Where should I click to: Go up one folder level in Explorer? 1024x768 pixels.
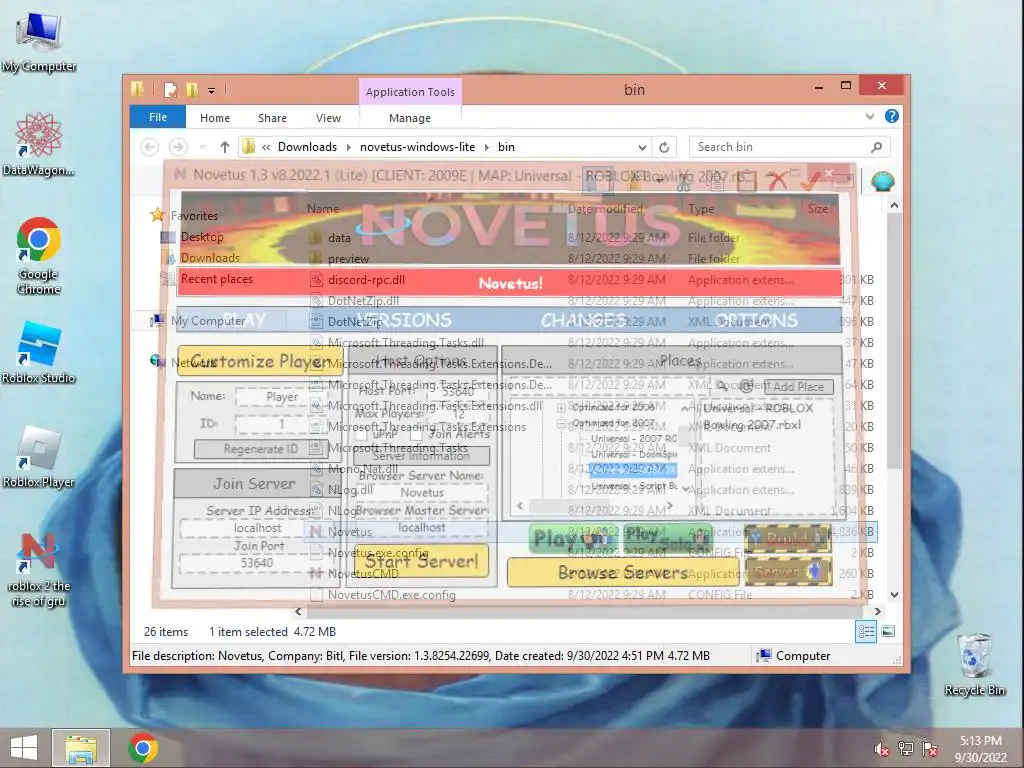tap(225, 147)
